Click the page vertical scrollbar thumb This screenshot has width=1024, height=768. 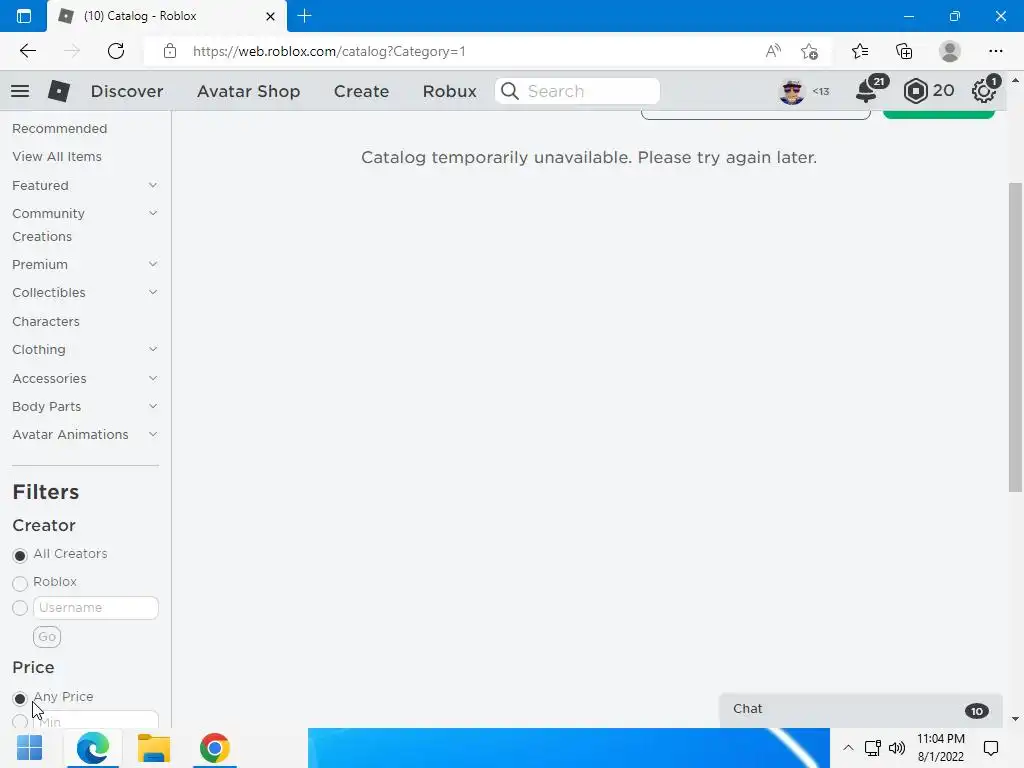[x=1015, y=337]
